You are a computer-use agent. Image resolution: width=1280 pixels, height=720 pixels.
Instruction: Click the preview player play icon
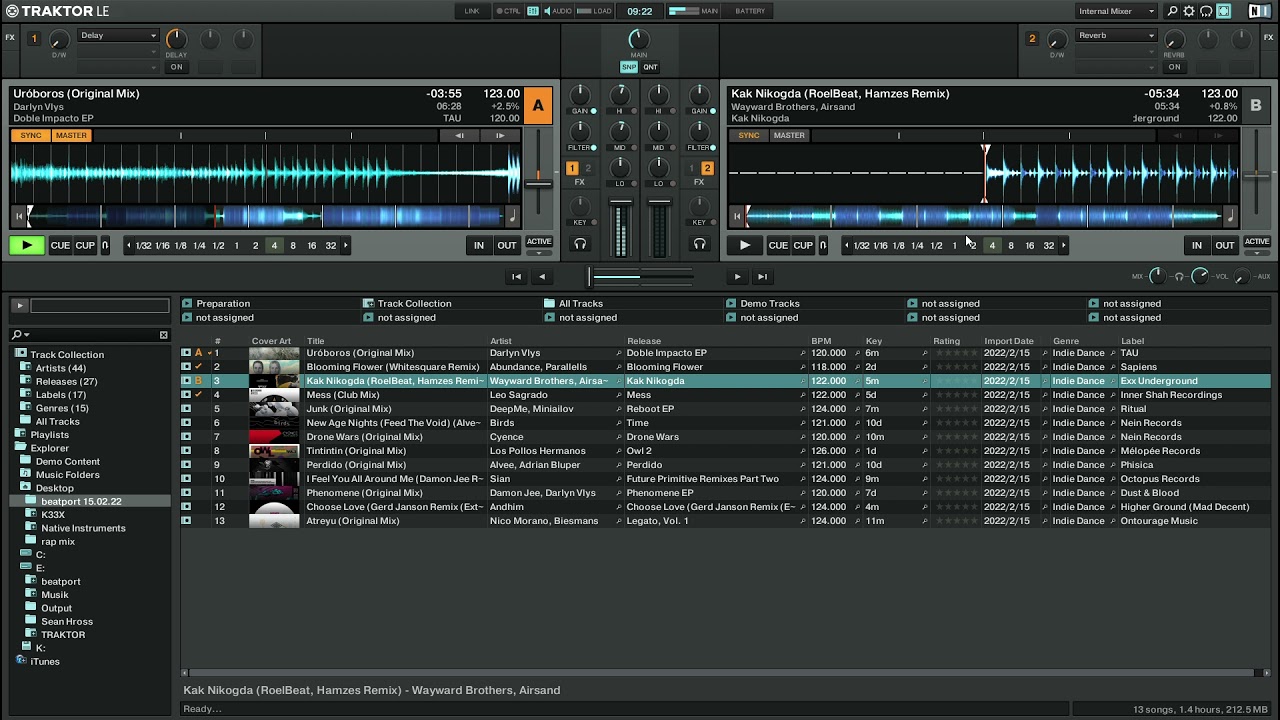19,305
